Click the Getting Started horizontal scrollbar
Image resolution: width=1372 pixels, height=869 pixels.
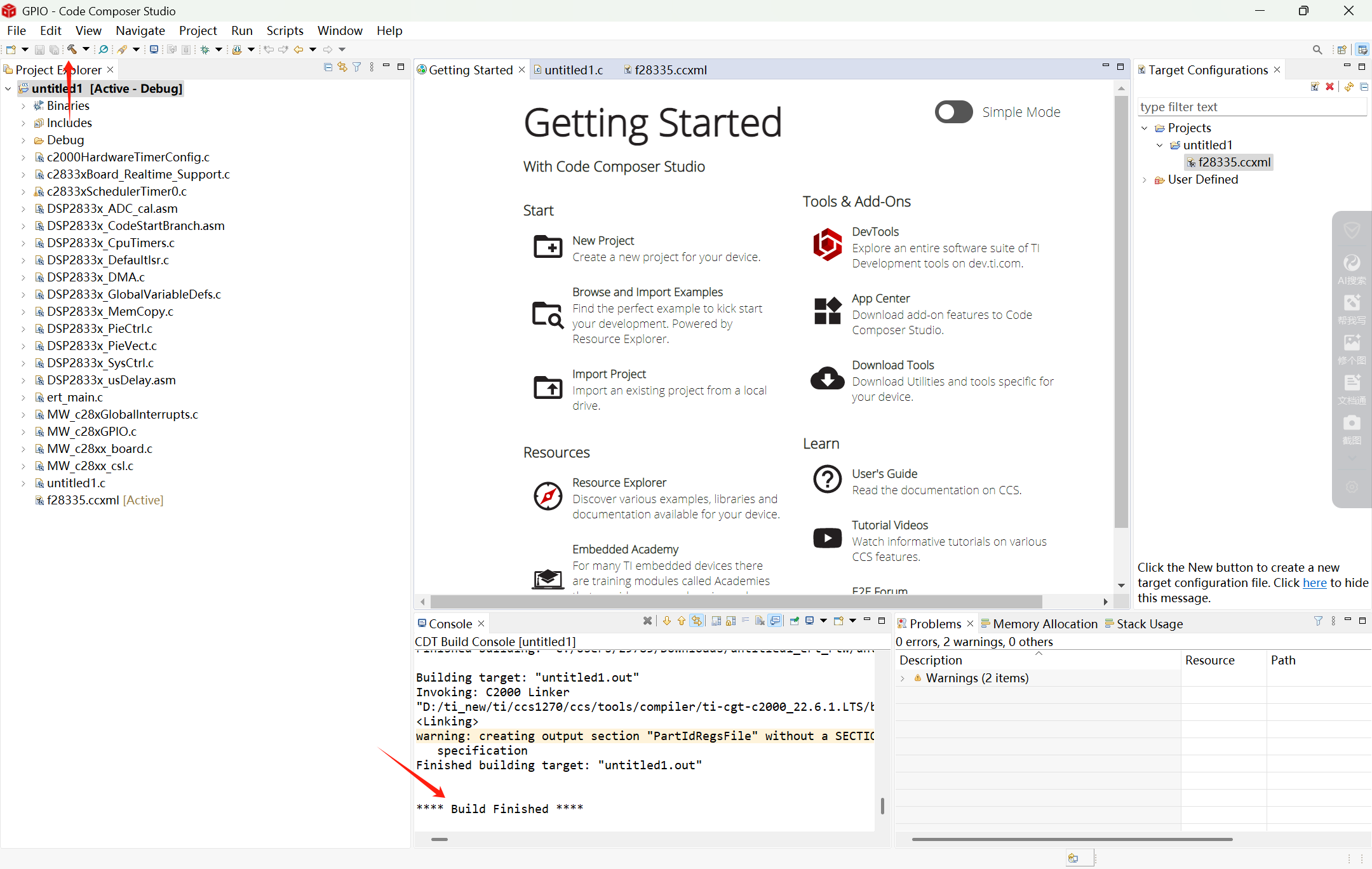coord(735,602)
